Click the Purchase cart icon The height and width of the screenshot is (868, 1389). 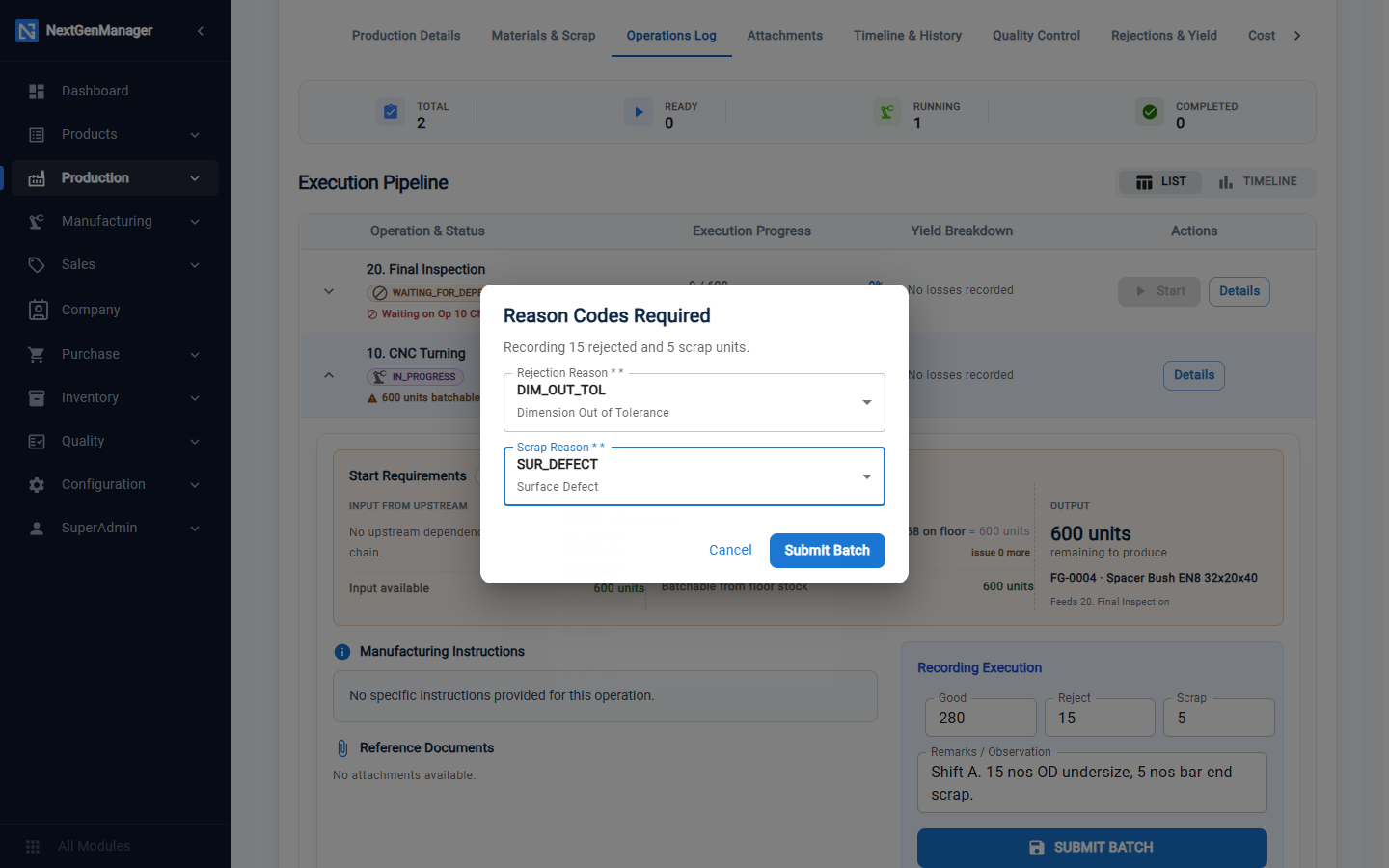(x=37, y=355)
